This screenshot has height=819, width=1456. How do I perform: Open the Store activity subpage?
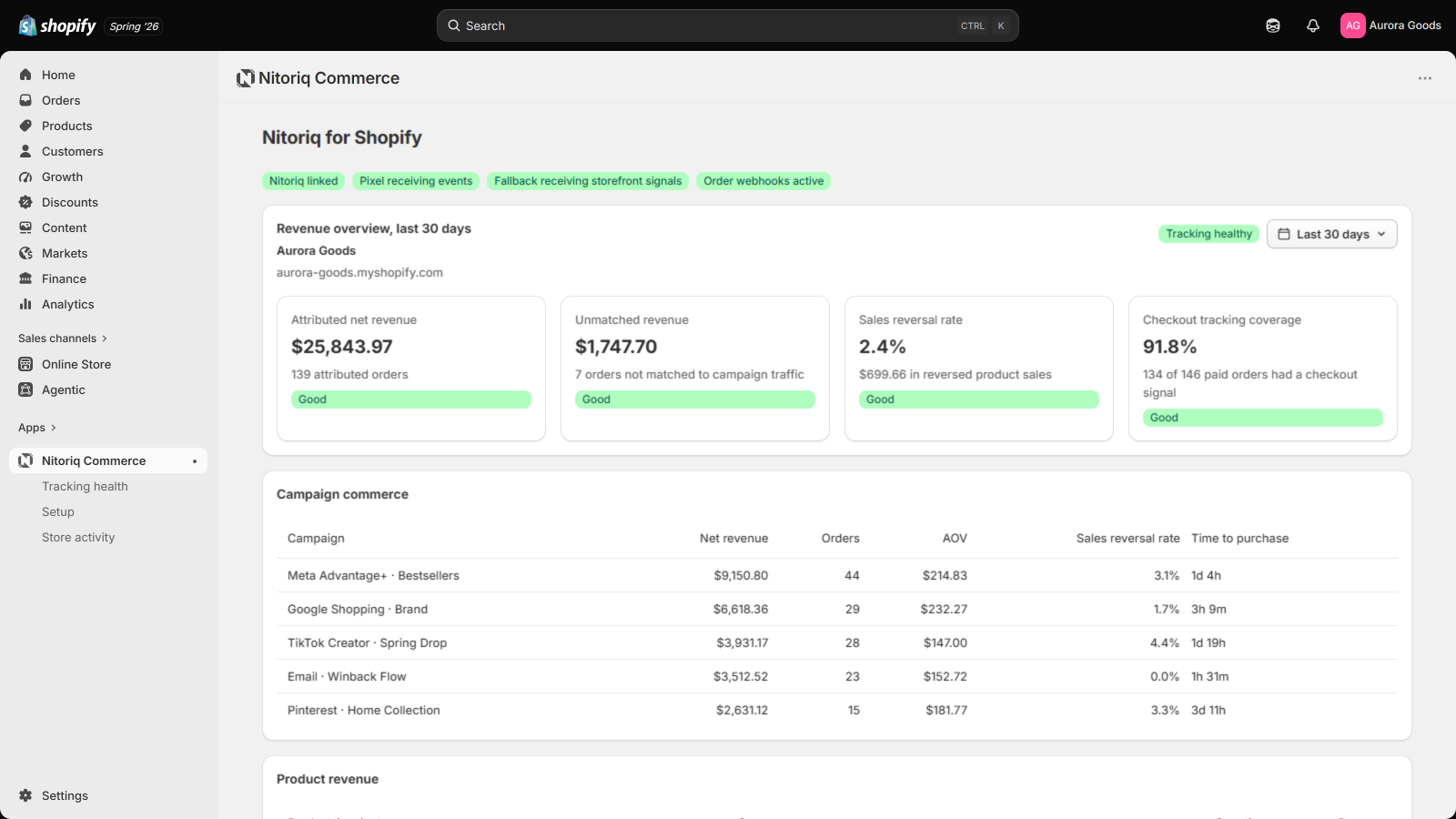coord(78,538)
